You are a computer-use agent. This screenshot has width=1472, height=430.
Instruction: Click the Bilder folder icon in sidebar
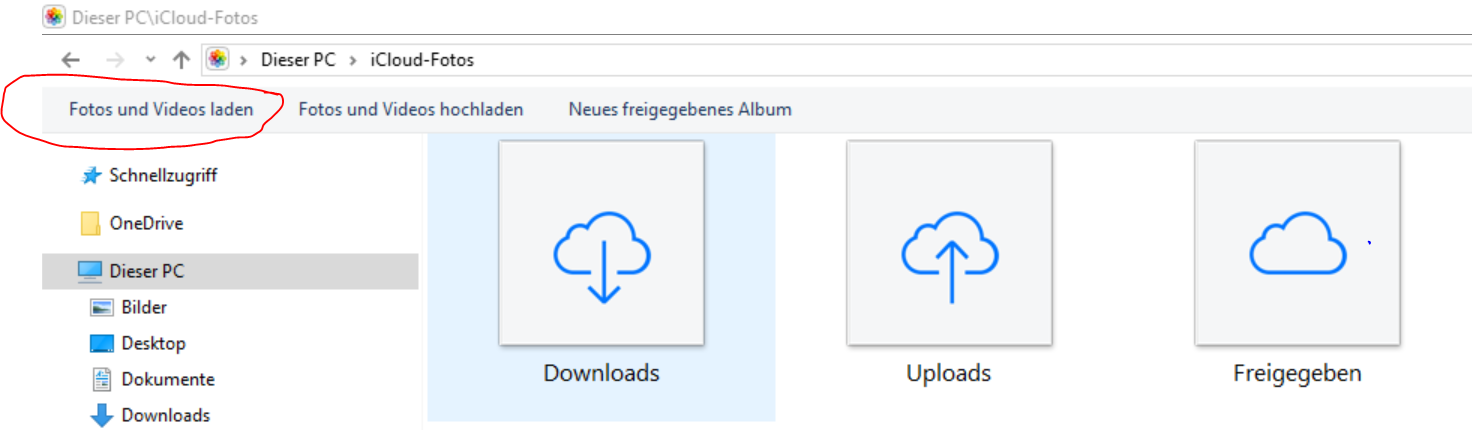point(102,308)
